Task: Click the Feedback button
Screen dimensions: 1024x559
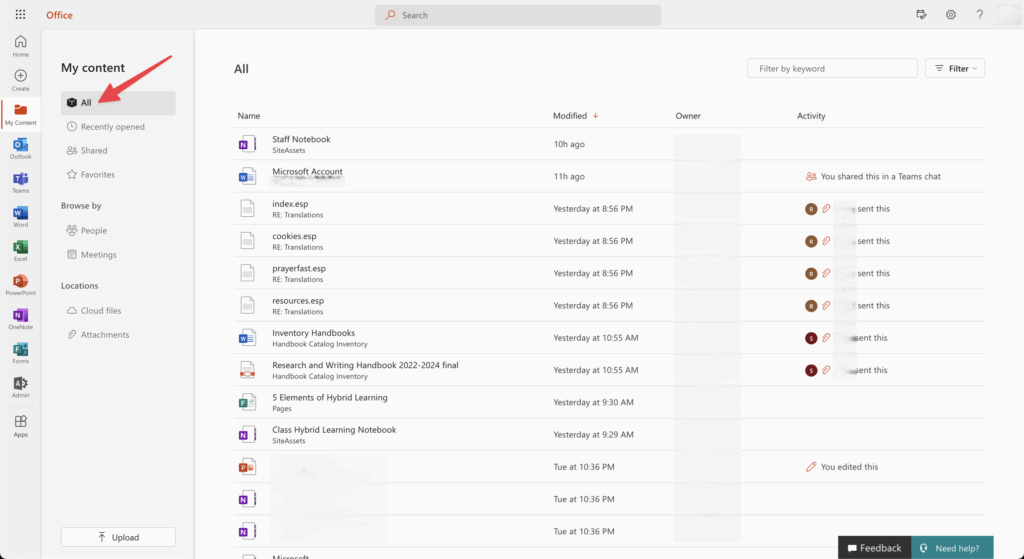Action: tap(872, 548)
